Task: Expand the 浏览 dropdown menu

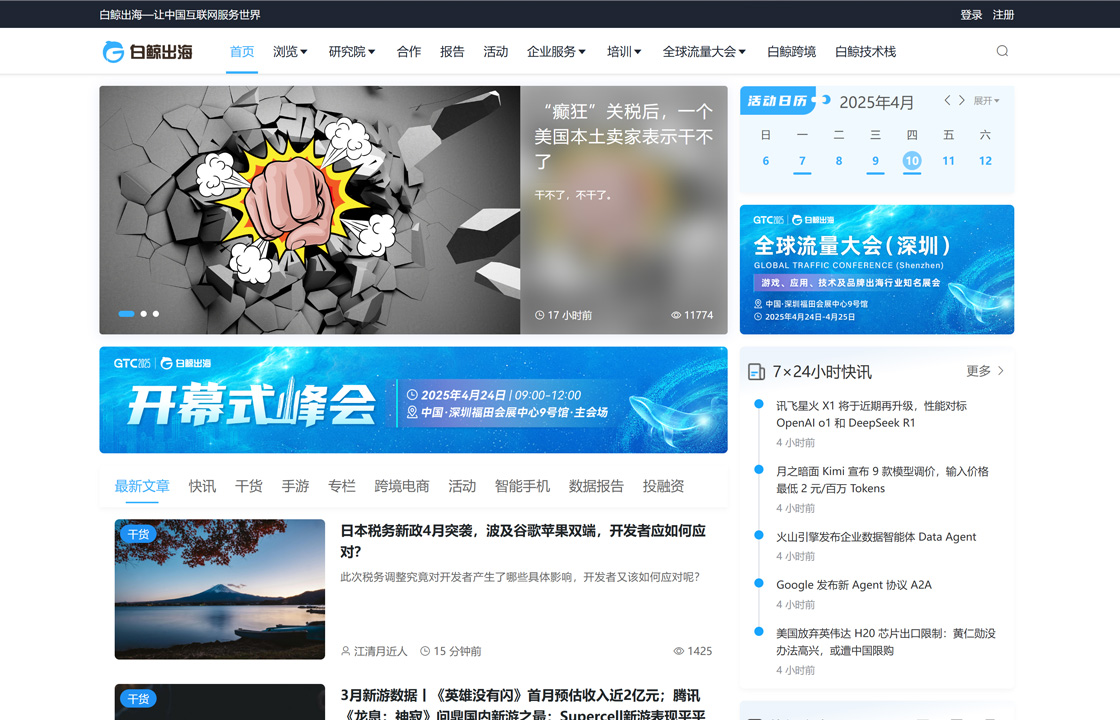Action: pos(290,51)
